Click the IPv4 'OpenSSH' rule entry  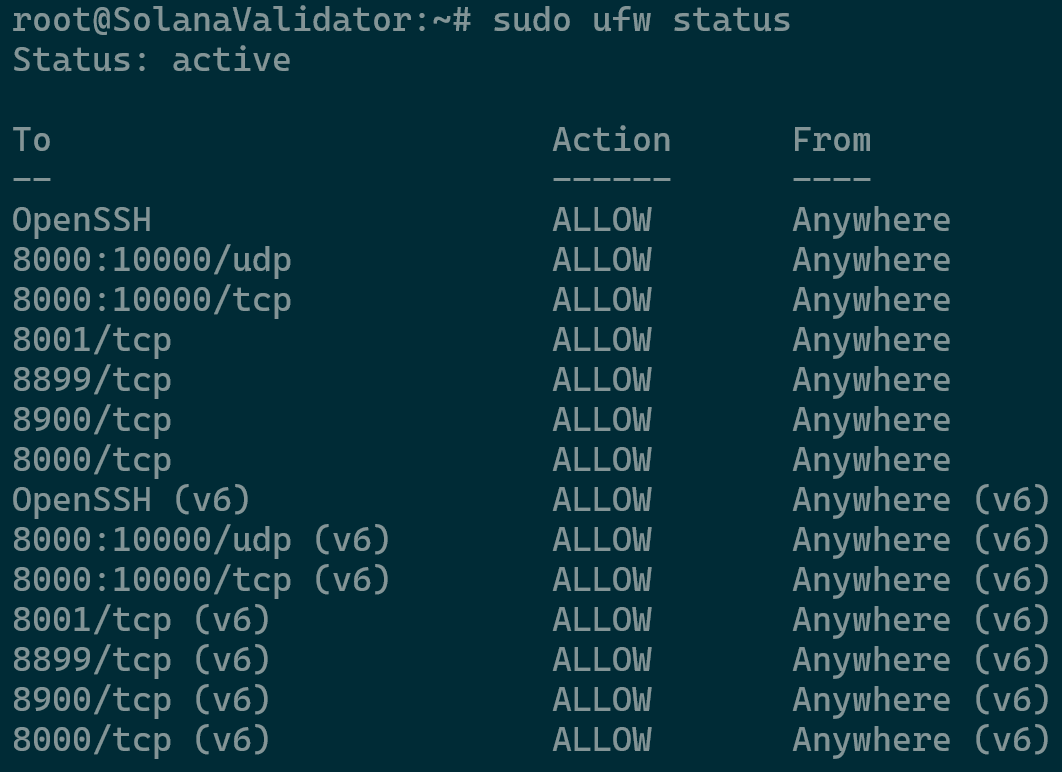[x=82, y=220]
